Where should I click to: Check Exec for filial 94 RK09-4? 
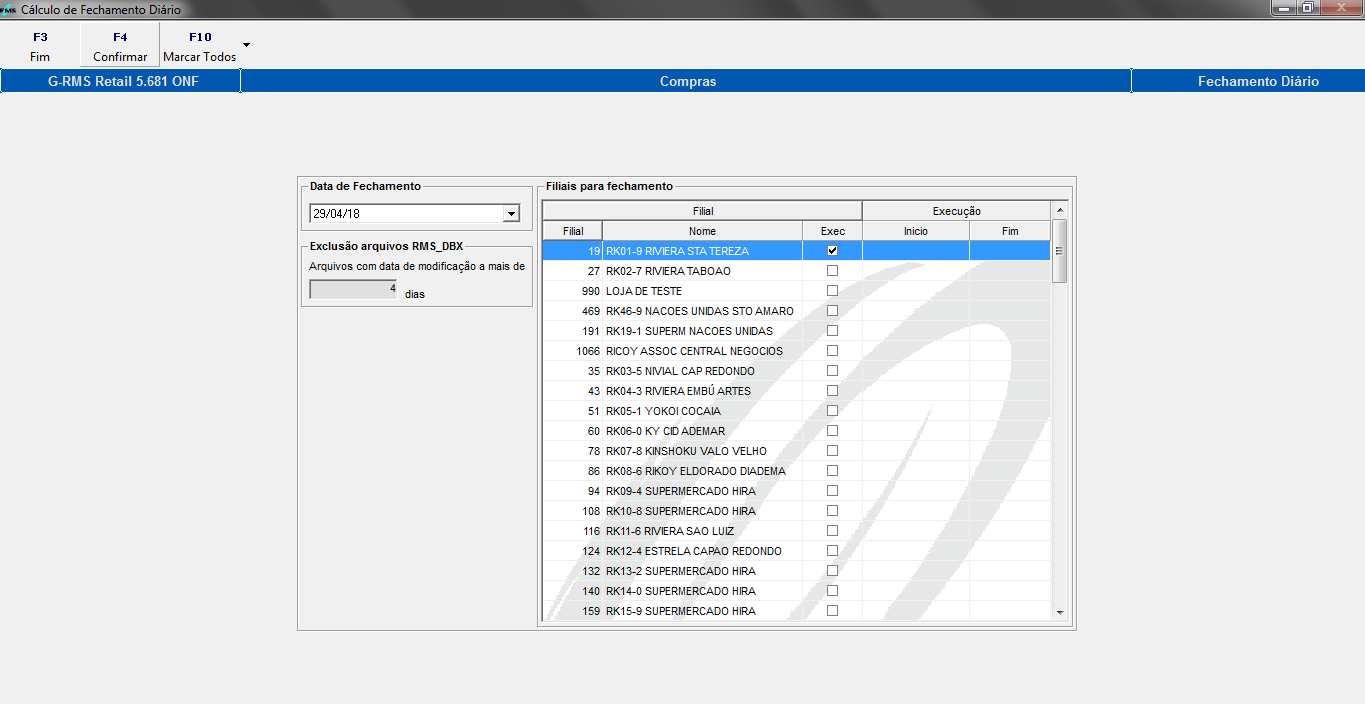tap(832, 491)
